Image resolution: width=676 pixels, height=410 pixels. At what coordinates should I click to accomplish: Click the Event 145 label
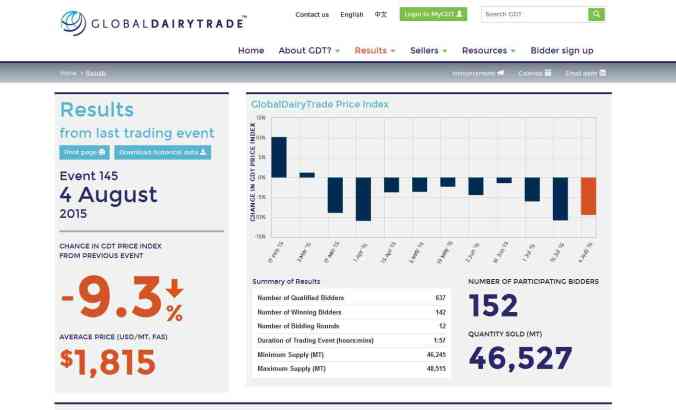[89, 176]
